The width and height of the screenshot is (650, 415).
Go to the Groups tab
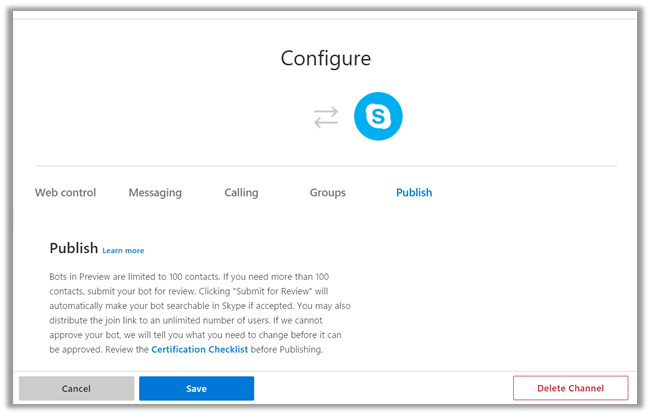pos(327,193)
